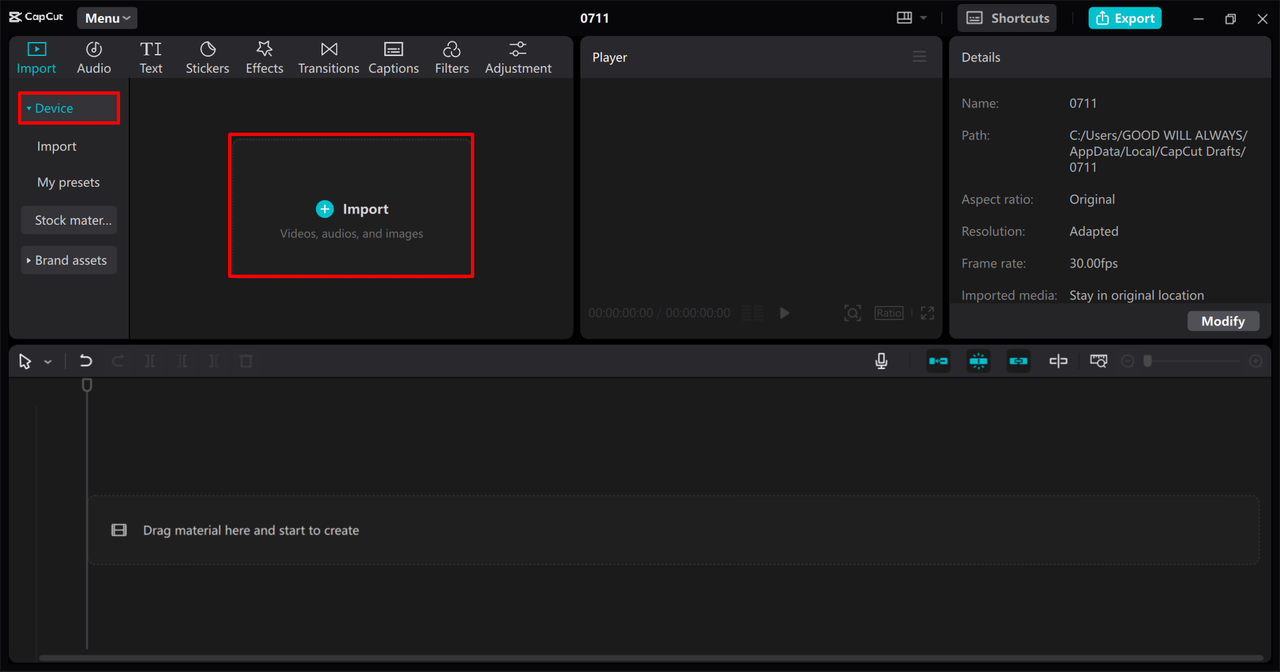The width and height of the screenshot is (1280, 672).
Task: Click the project title 0711
Action: click(x=594, y=18)
